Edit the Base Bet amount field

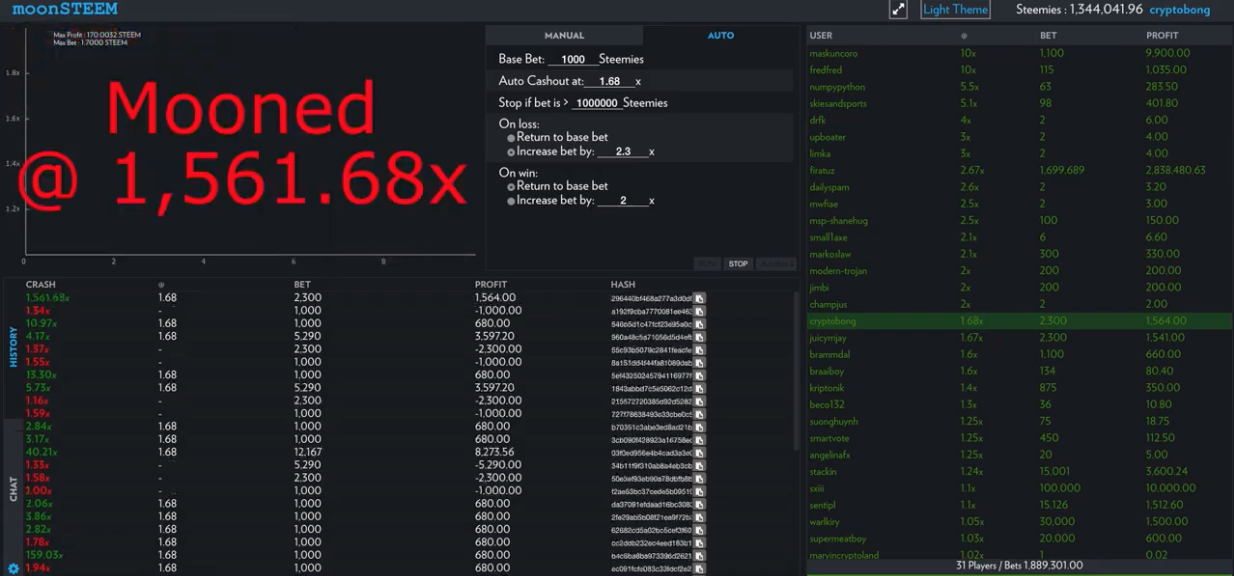[x=573, y=60]
